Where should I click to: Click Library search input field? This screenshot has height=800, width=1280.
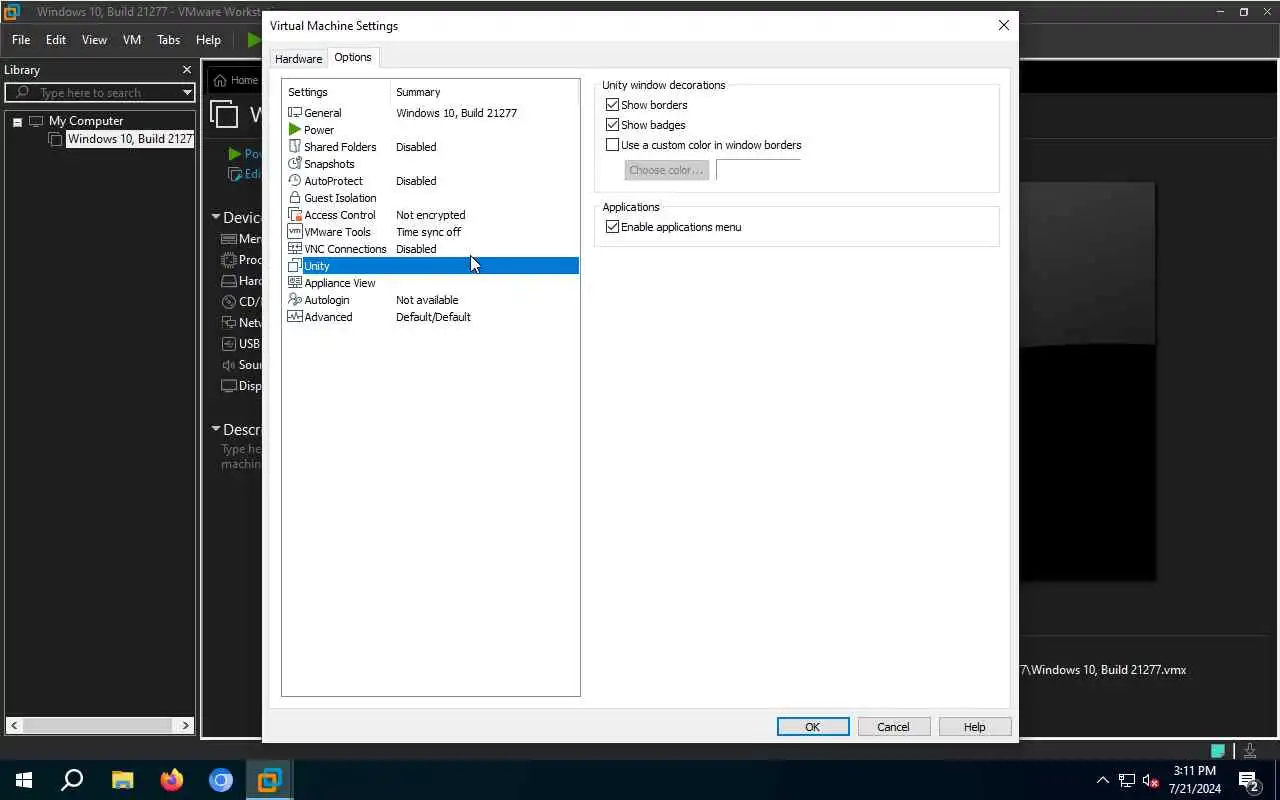pyautogui.click(x=100, y=93)
